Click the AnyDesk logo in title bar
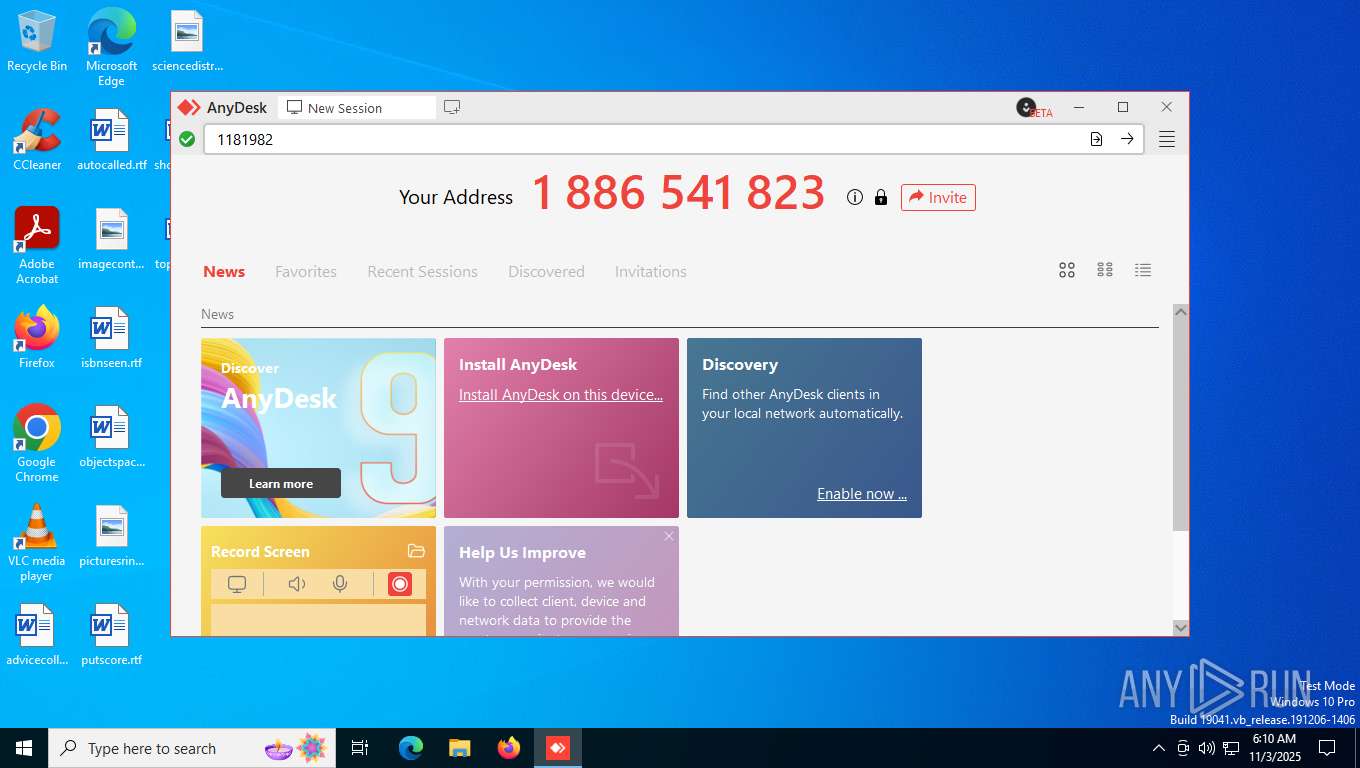The image size is (1360, 768). tap(189, 107)
